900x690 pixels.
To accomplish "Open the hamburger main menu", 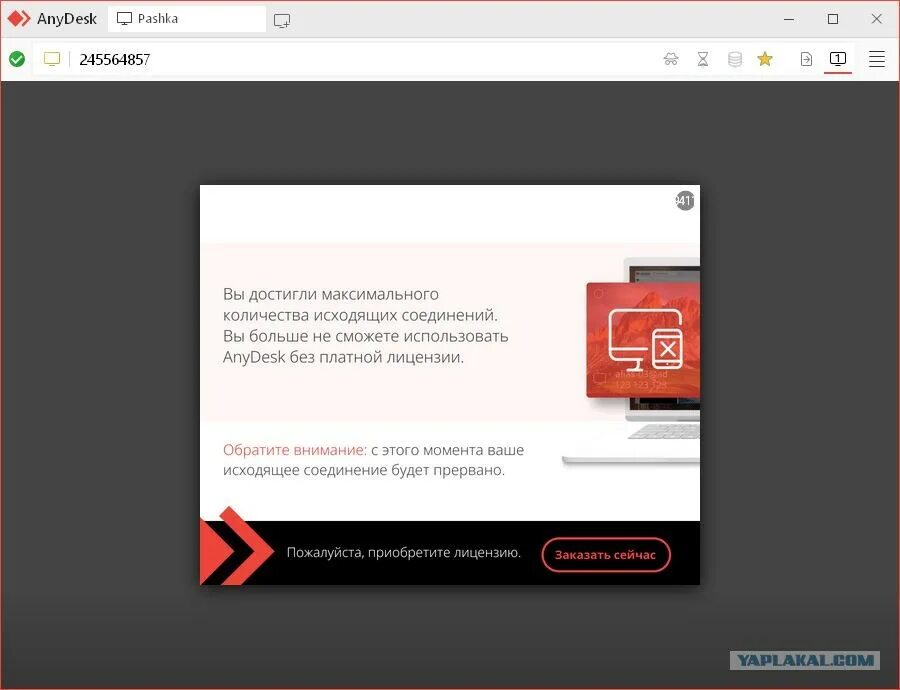I will (876, 59).
